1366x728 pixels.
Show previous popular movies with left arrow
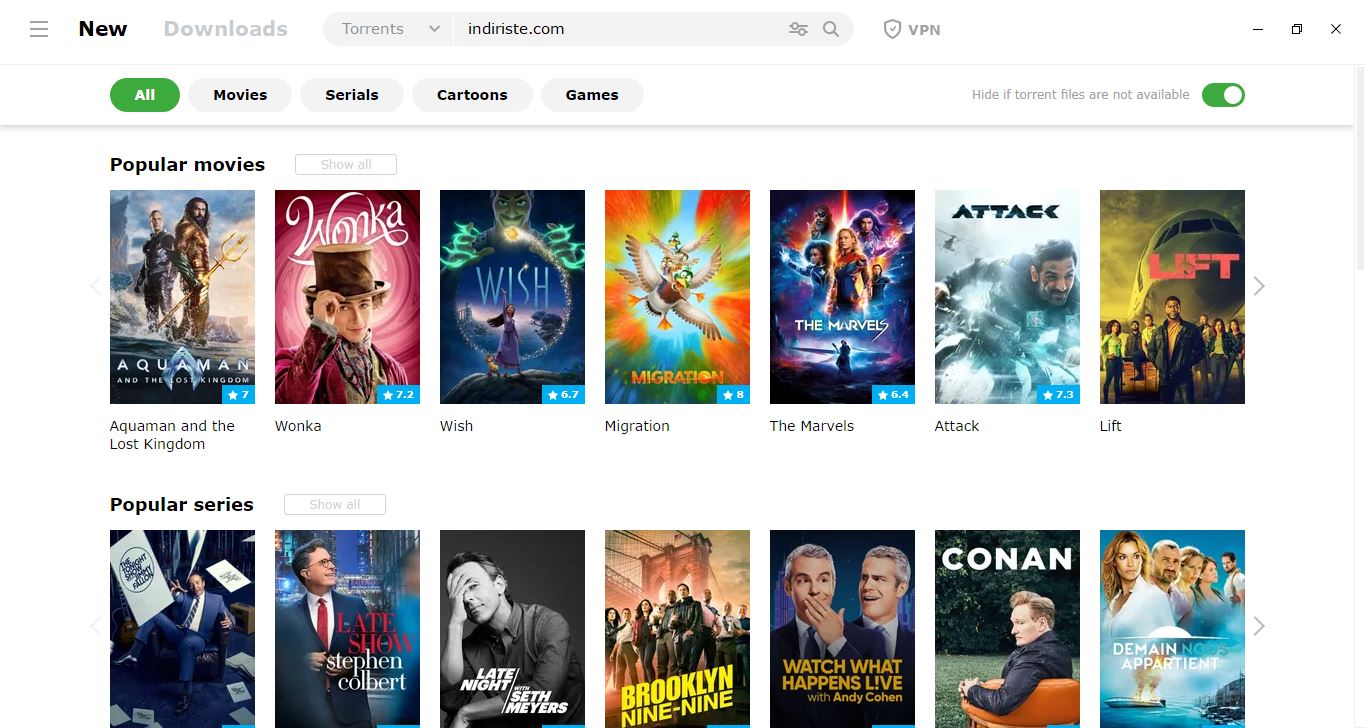click(x=95, y=287)
